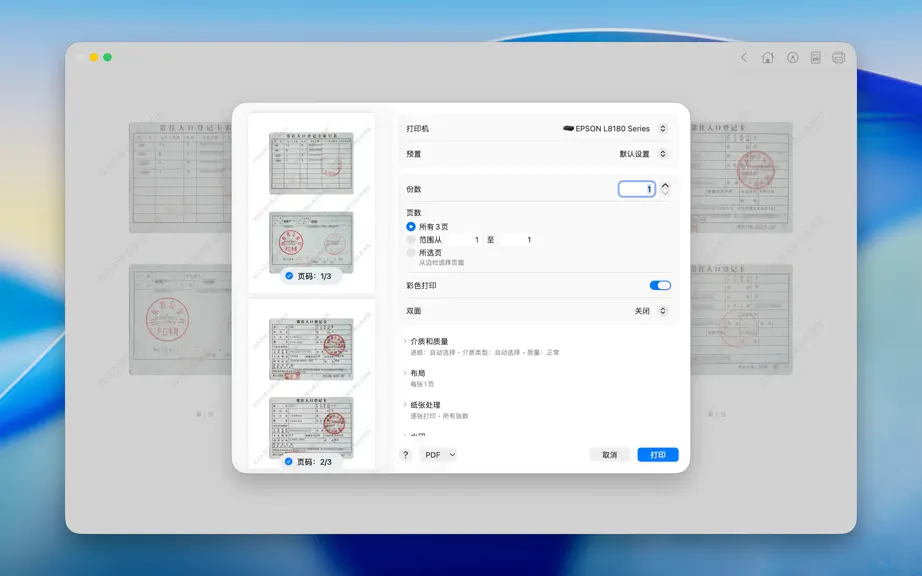This screenshot has height=576, width=922.
Task: Select the page 2/3 preview thumbnail
Action: pyautogui.click(x=312, y=385)
